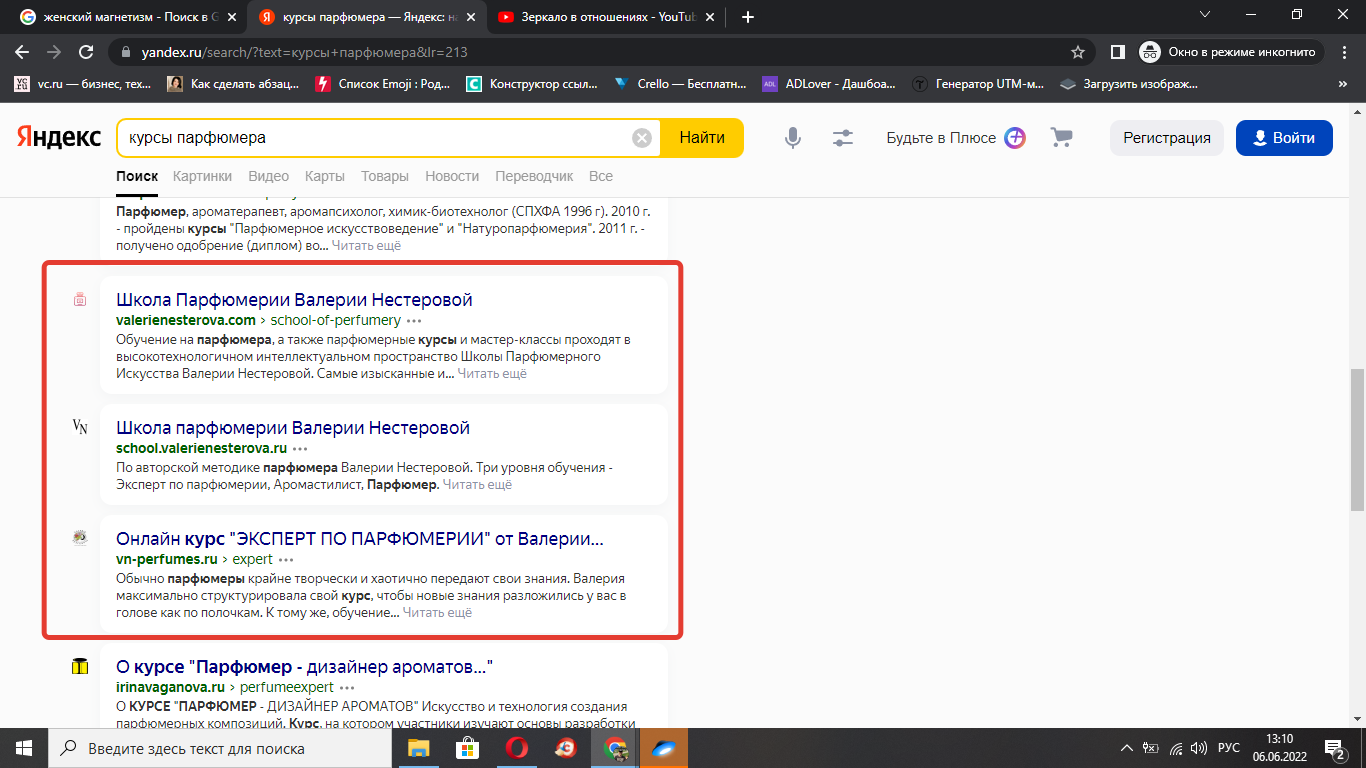This screenshot has height=768, width=1366.
Task: Open options menu for vn-perfumes.ru result
Action: click(286, 560)
